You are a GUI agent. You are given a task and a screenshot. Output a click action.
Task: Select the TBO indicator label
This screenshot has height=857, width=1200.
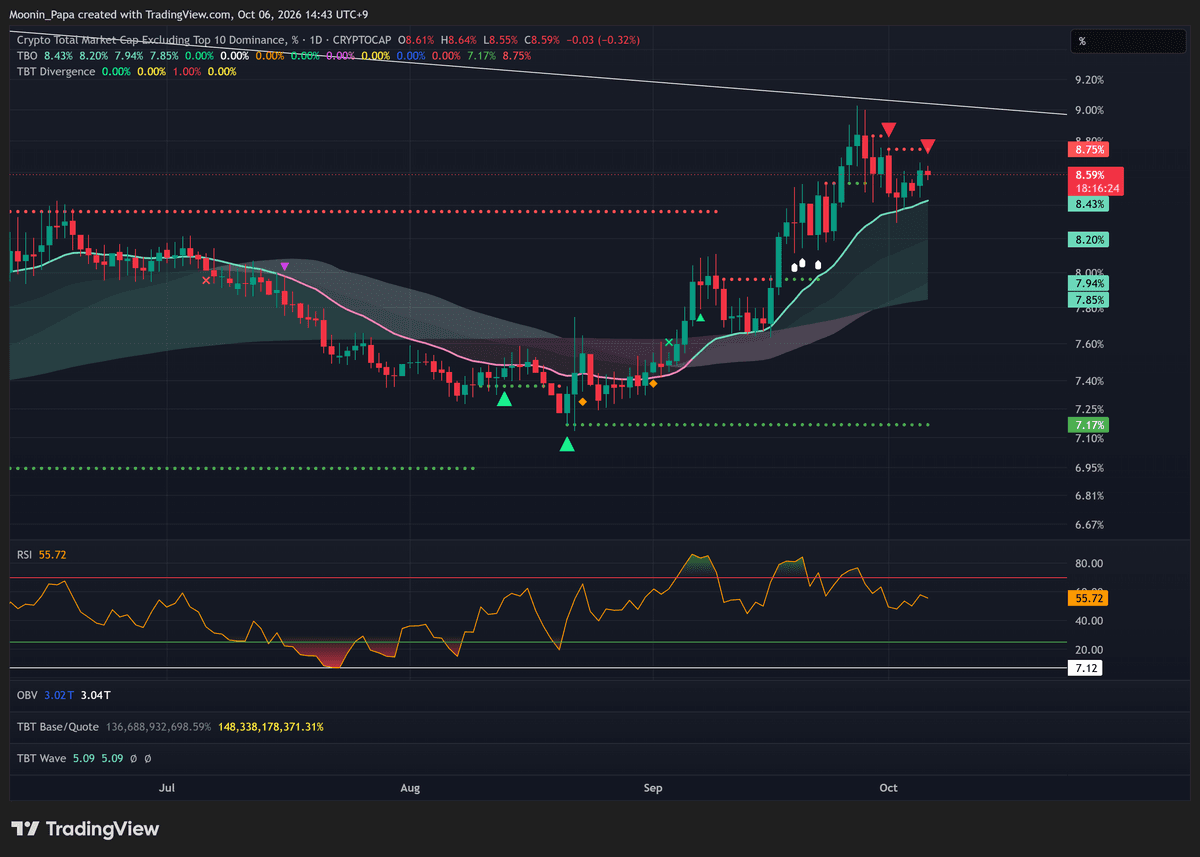27,56
